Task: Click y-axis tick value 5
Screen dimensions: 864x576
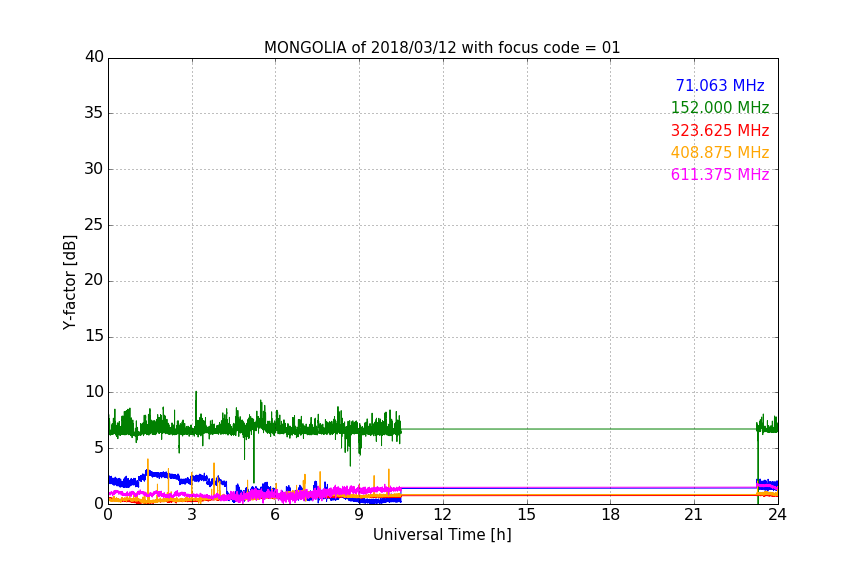Action: pyautogui.click(x=99, y=448)
